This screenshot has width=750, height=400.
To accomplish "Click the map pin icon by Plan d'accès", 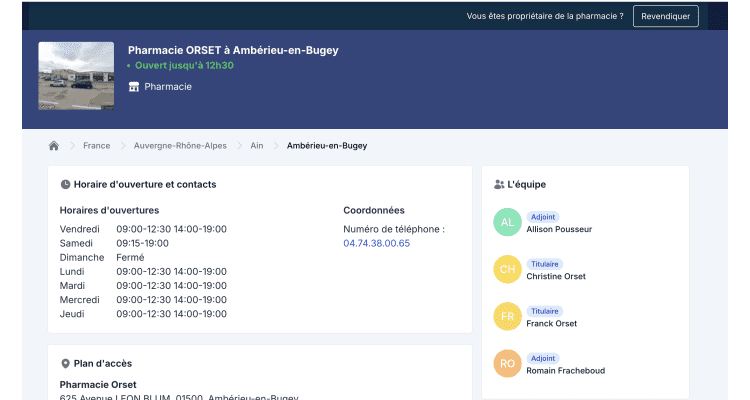I will pyautogui.click(x=66, y=364).
